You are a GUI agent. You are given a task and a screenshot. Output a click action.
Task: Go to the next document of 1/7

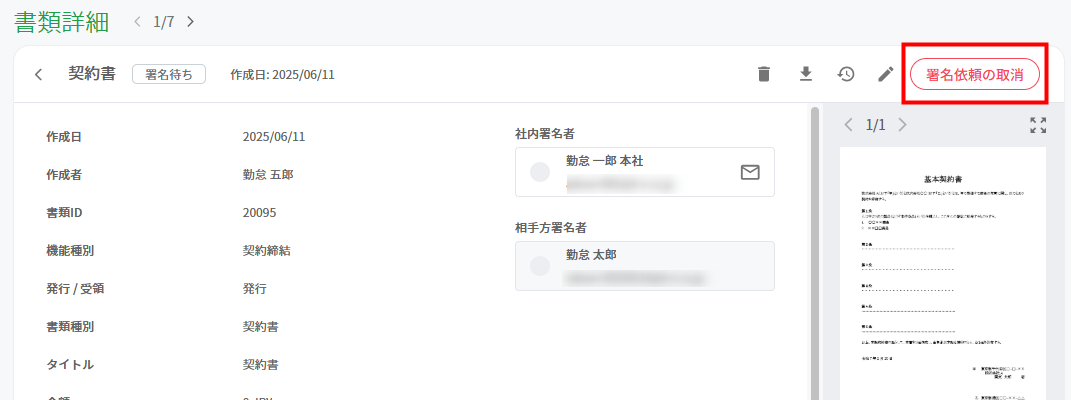click(191, 22)
